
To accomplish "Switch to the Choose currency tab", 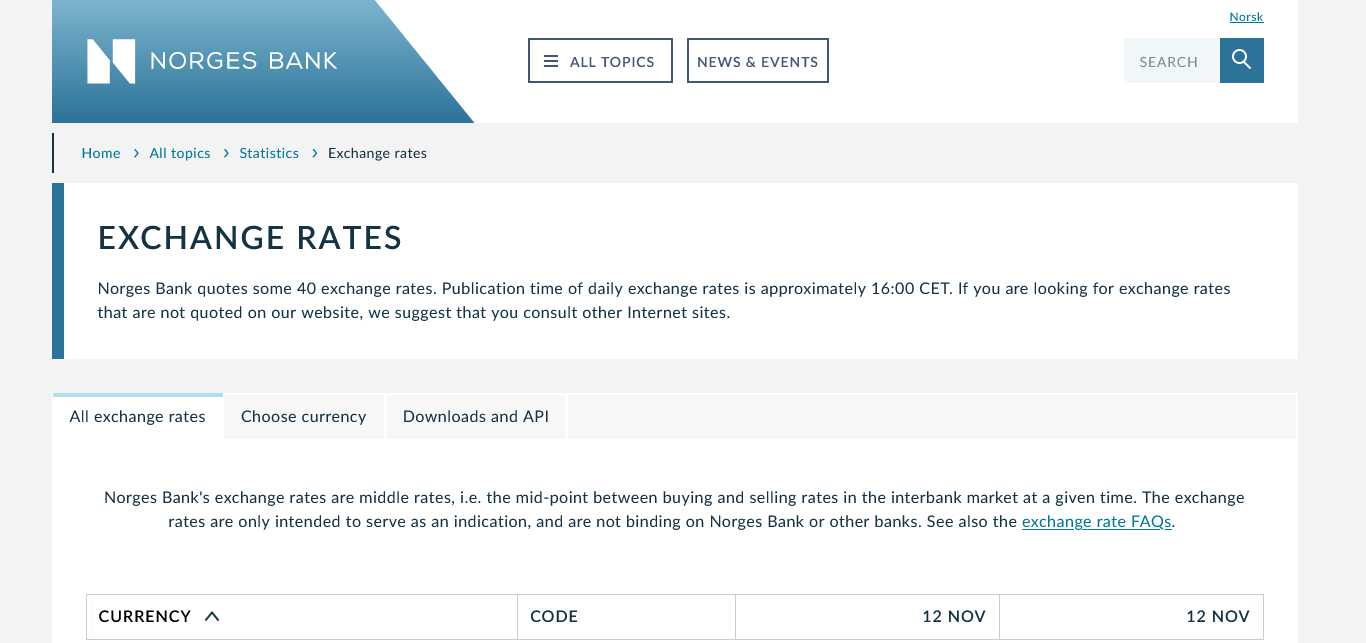I will point(304,417).
